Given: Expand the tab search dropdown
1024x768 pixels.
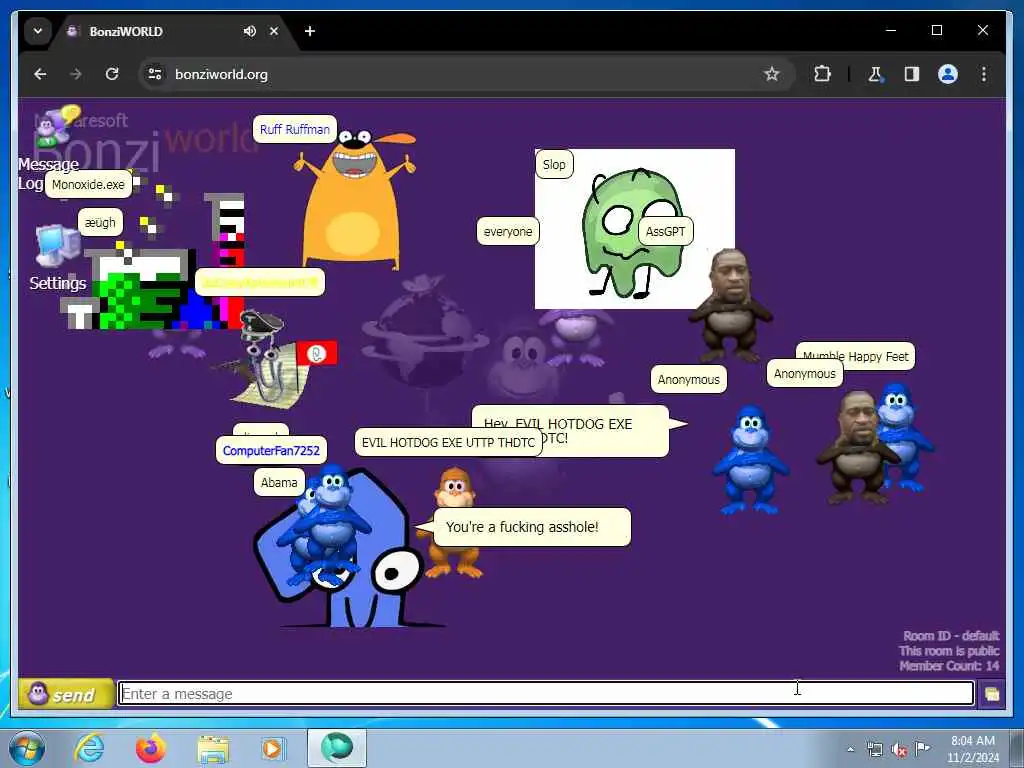Looking at the screenshot, I should pos(38,31).
